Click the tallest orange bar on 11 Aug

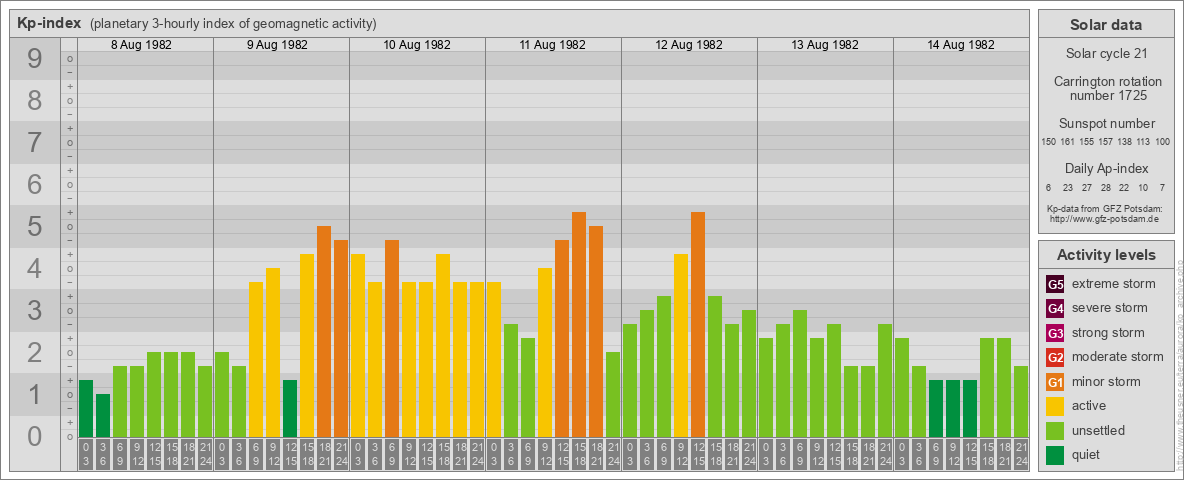pos(579,325)
